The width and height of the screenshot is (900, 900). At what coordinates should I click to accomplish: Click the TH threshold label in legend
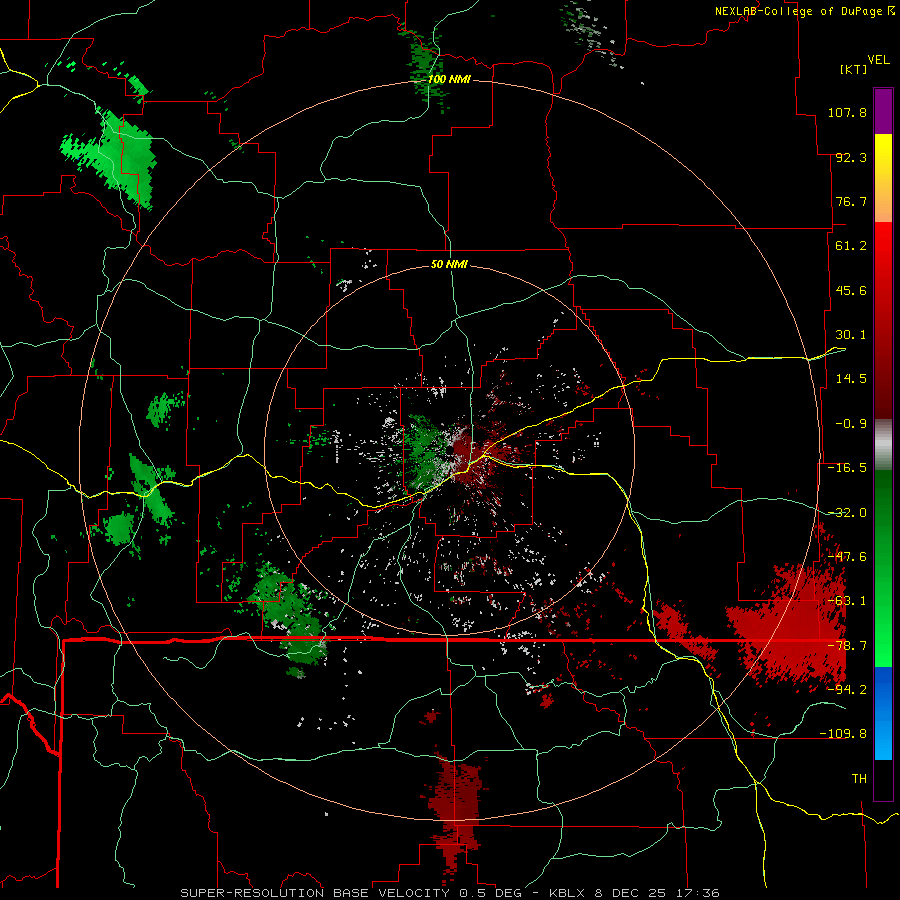(x=859, y=779)
